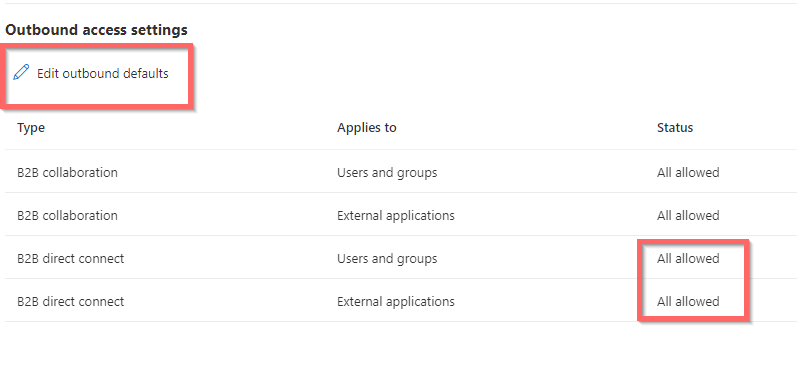Click the pencil edit icon
Screen dimensions: 797x369
click(21, 72)
